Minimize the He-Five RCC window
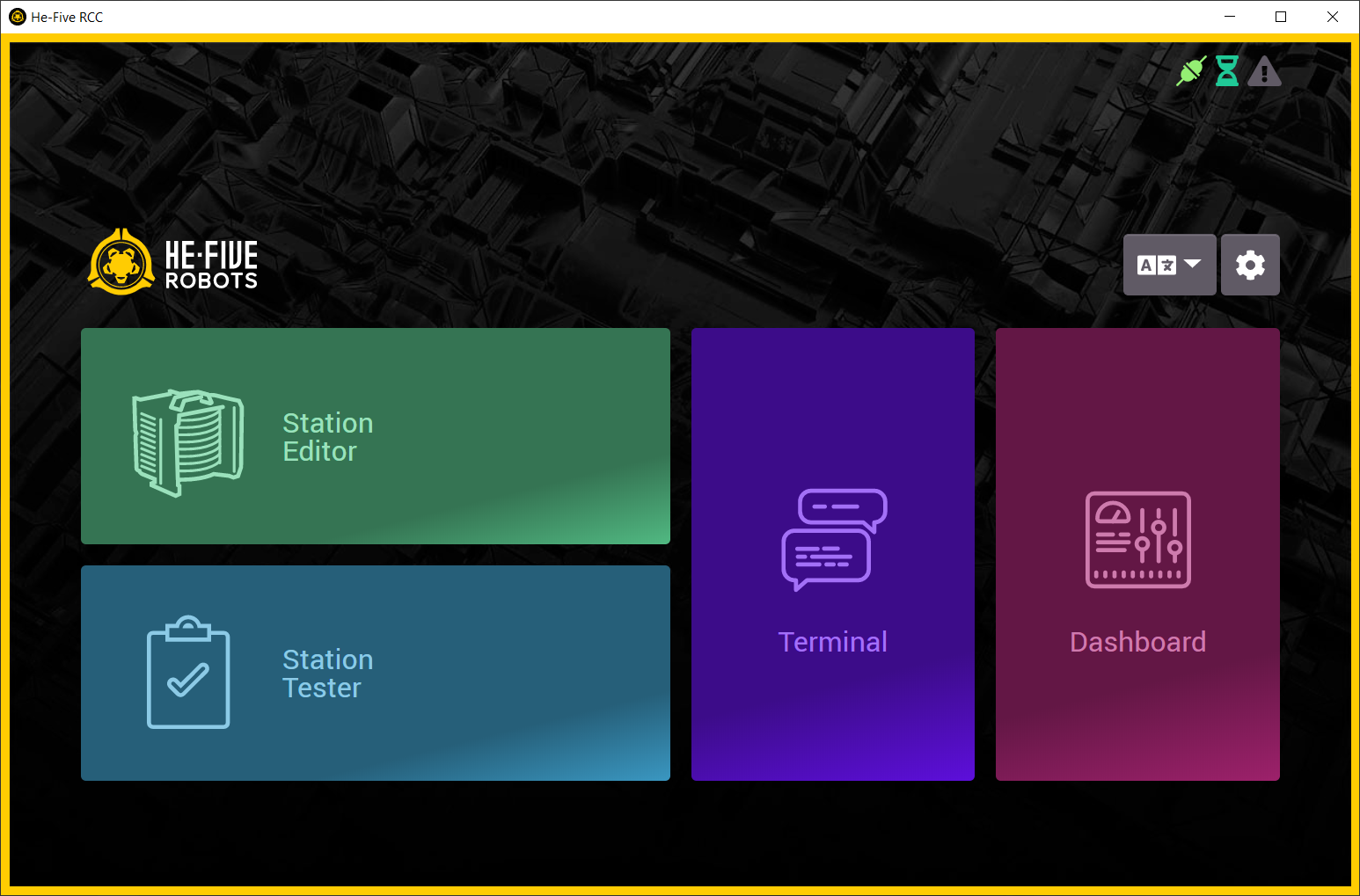This screenshot has height=896, width=1360. pos(1230,17)
